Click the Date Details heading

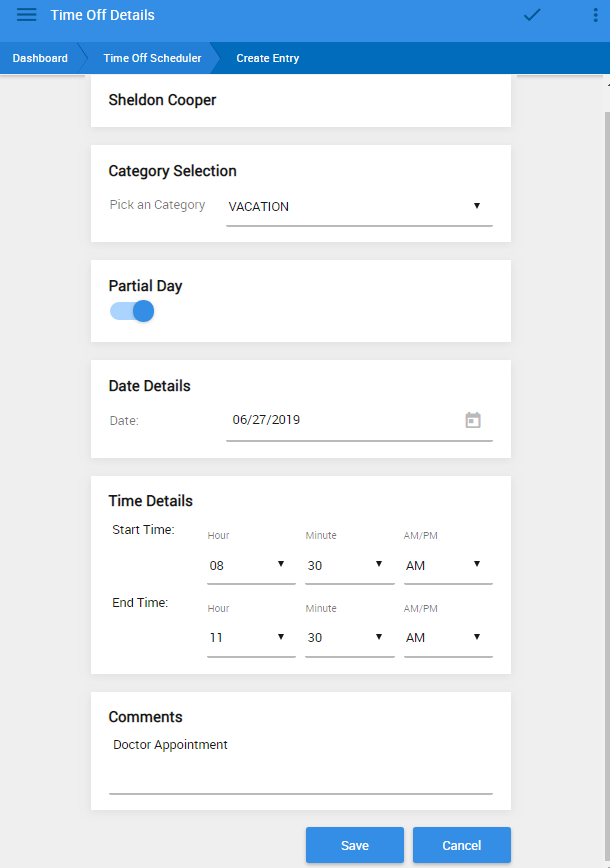149,386
